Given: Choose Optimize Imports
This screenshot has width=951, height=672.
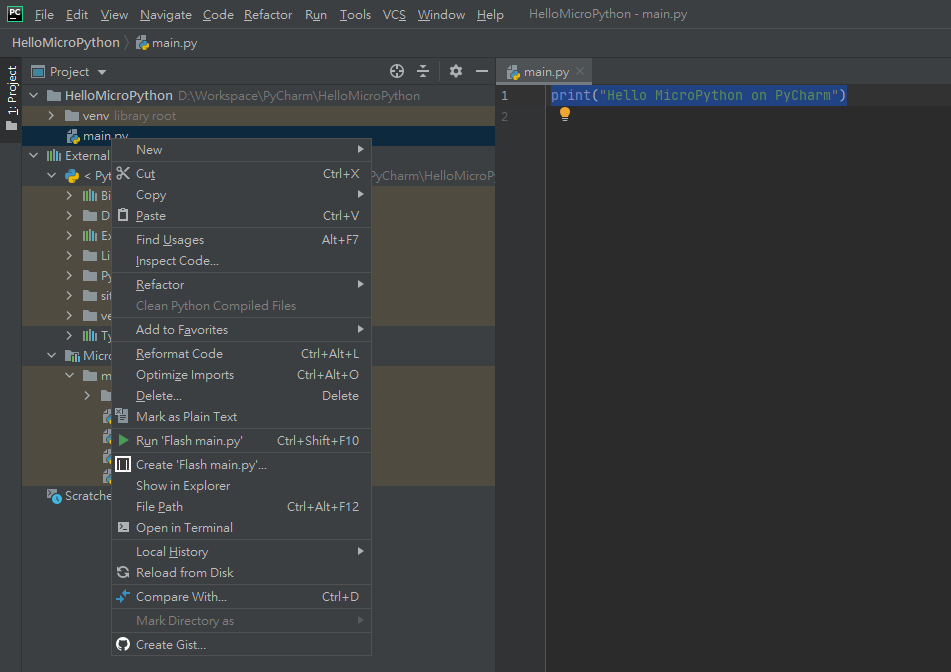Looking at the screenshot, I should click(241, 374).
